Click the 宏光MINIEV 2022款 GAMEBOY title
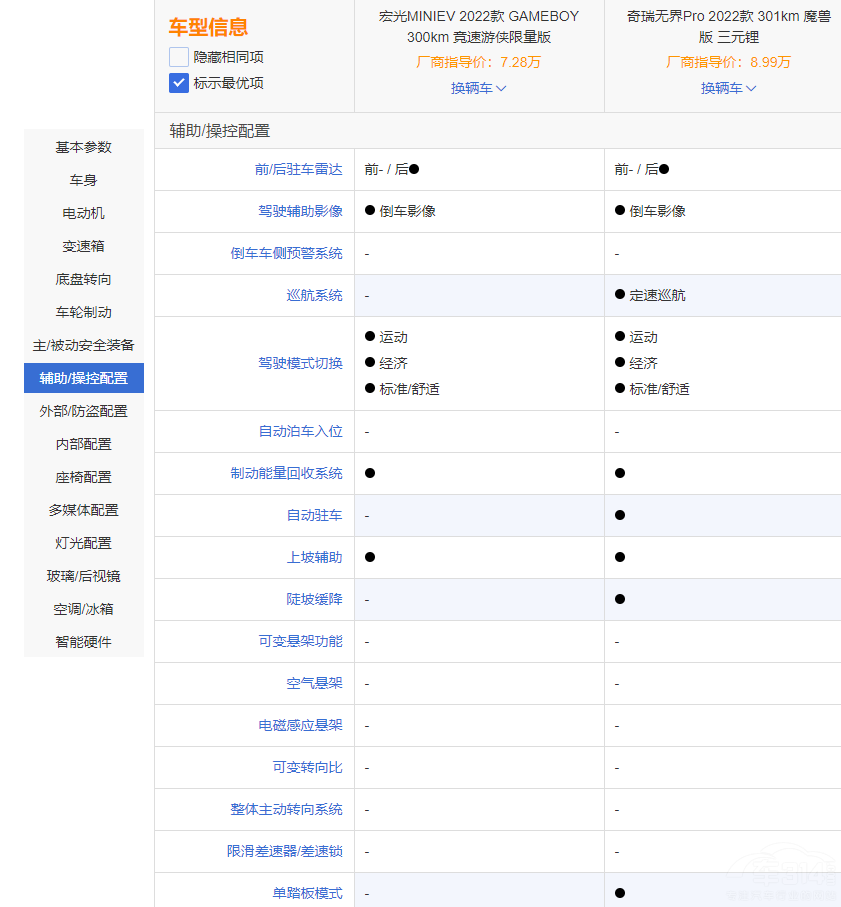Screen dimensions: 841x907 pos(478,27)
